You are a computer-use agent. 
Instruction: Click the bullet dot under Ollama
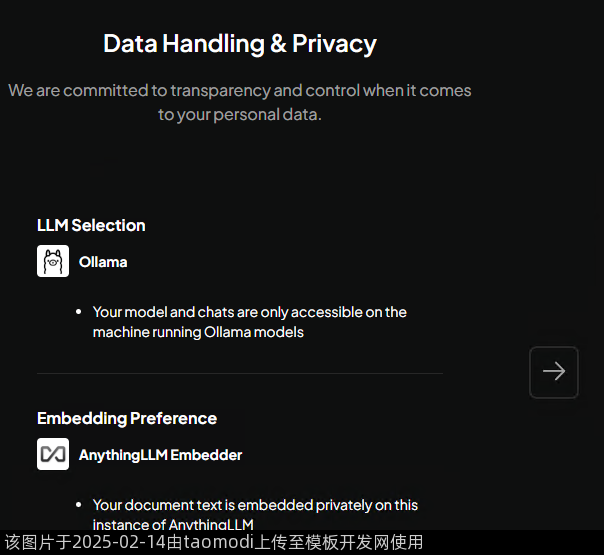[x=79, y=312]
